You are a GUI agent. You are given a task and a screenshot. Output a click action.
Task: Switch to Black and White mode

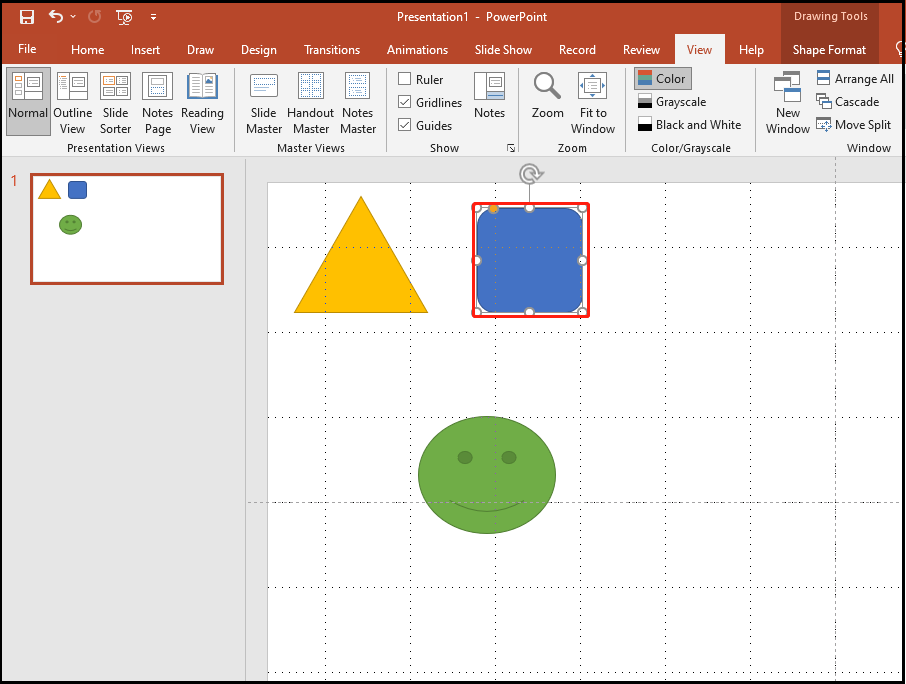[x=689, y=125]
